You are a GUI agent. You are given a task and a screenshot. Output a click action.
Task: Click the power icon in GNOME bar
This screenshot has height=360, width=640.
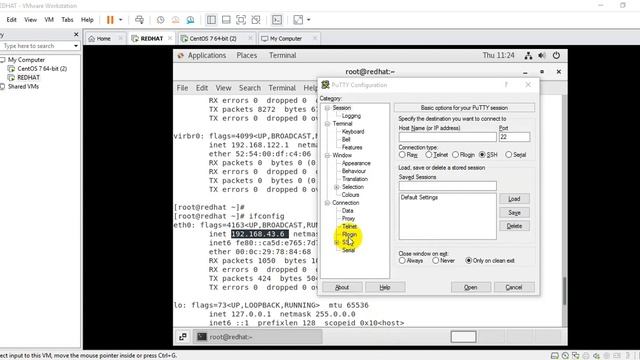[556, 56]
